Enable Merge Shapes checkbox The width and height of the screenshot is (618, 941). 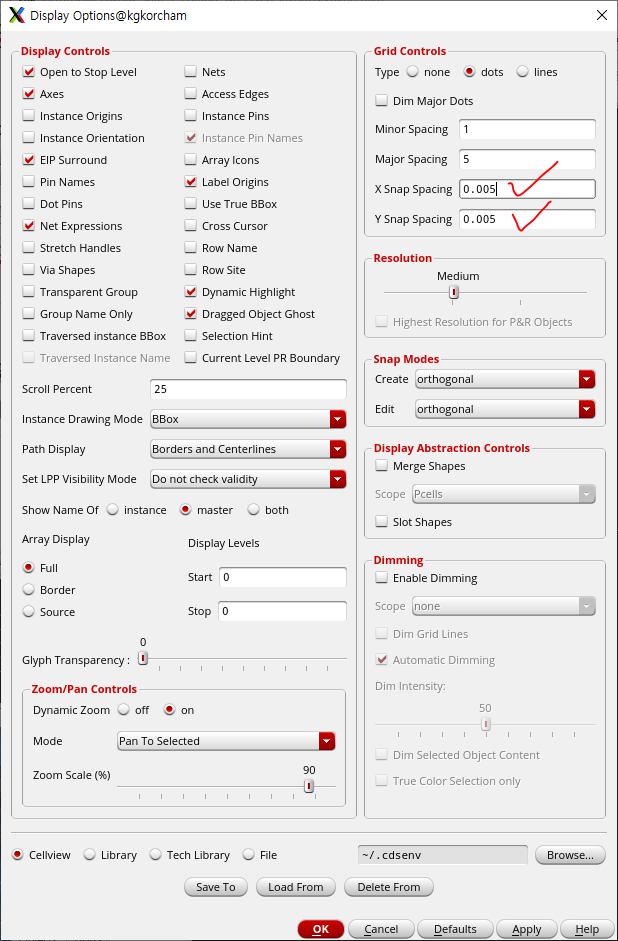click(x=381, y=466)
